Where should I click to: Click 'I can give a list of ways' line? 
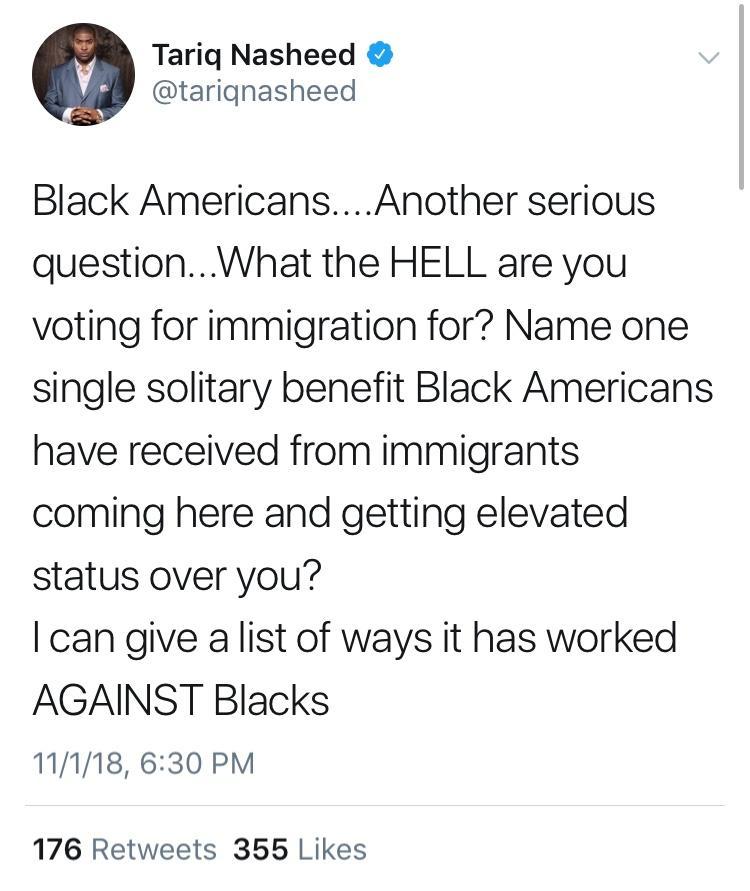point(355,639)
